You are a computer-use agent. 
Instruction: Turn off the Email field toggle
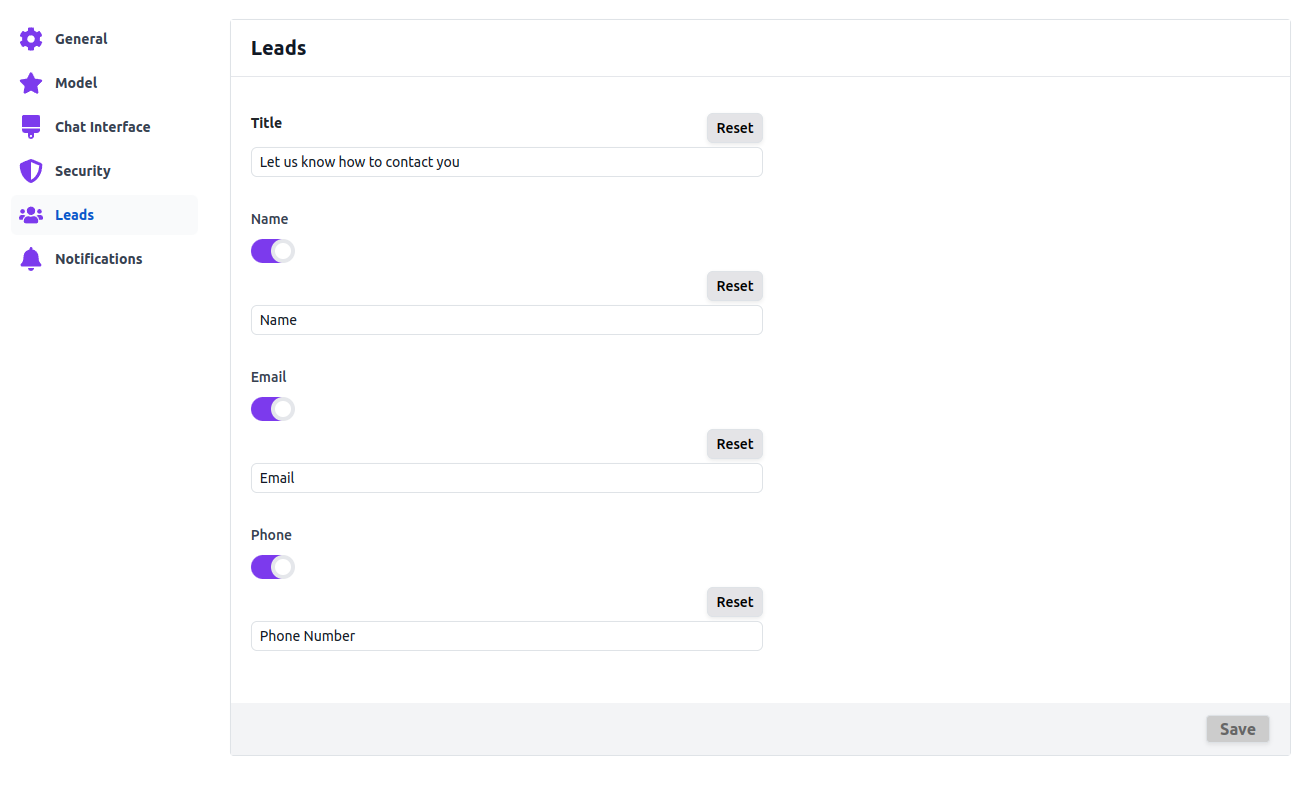(x=272, y=409)
